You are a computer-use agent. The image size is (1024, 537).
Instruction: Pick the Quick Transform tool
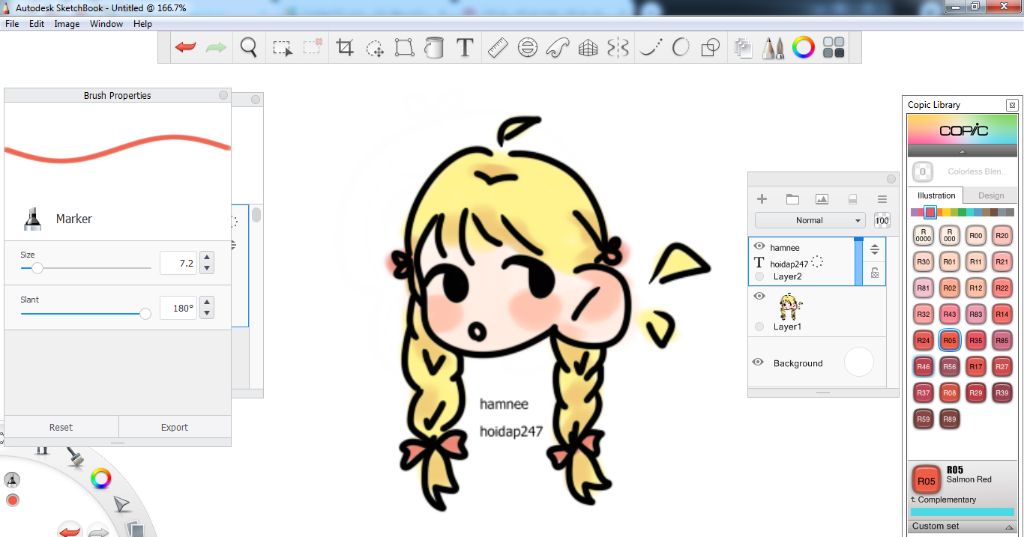(375, 48)
